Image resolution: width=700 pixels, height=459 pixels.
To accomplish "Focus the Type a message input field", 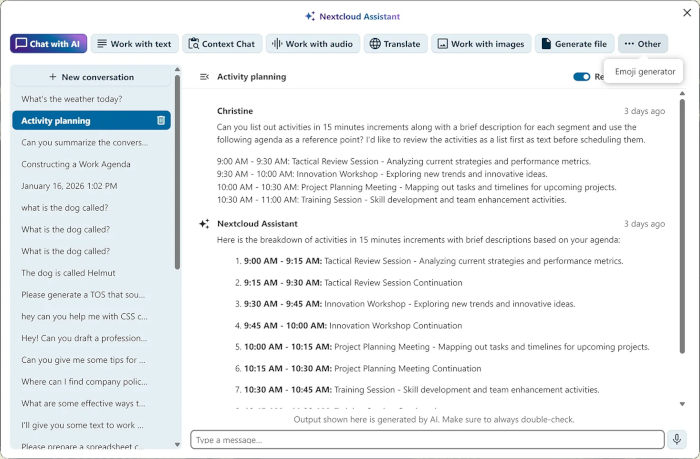I will (x=427, y=440).
